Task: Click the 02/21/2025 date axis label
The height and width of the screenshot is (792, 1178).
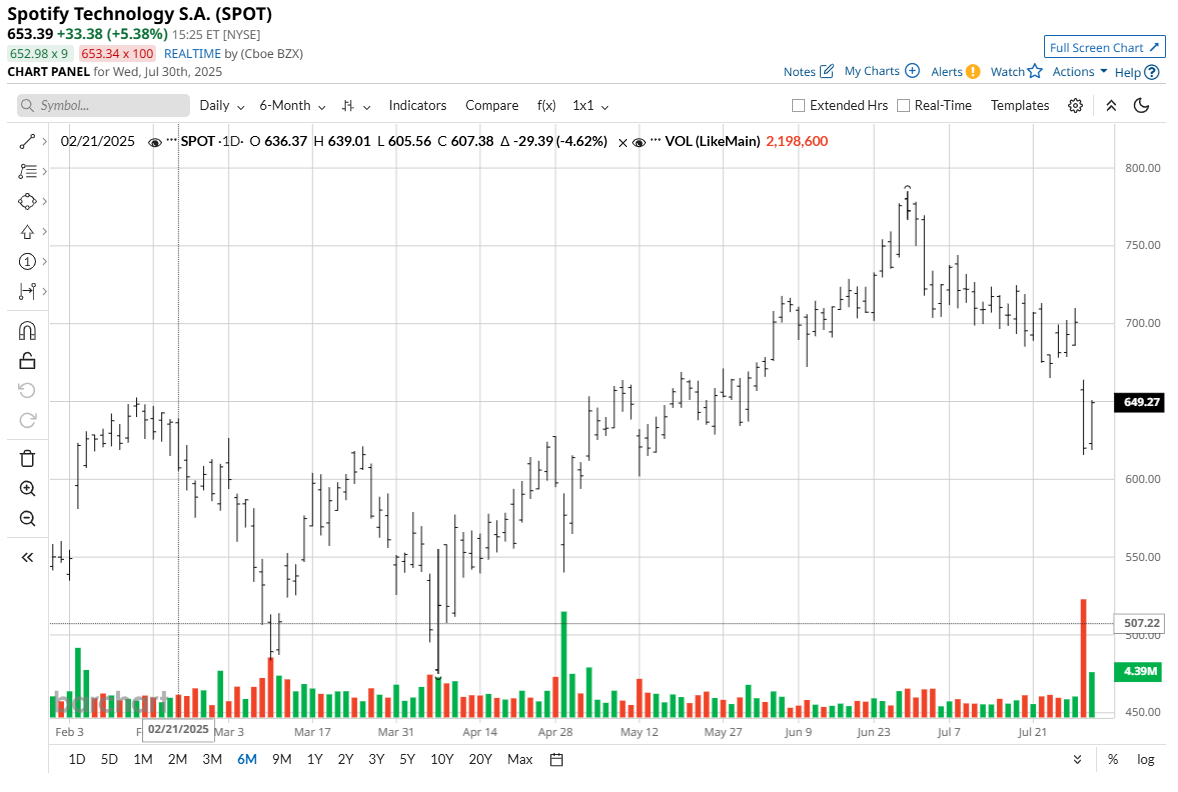Action: click(178, 730)
